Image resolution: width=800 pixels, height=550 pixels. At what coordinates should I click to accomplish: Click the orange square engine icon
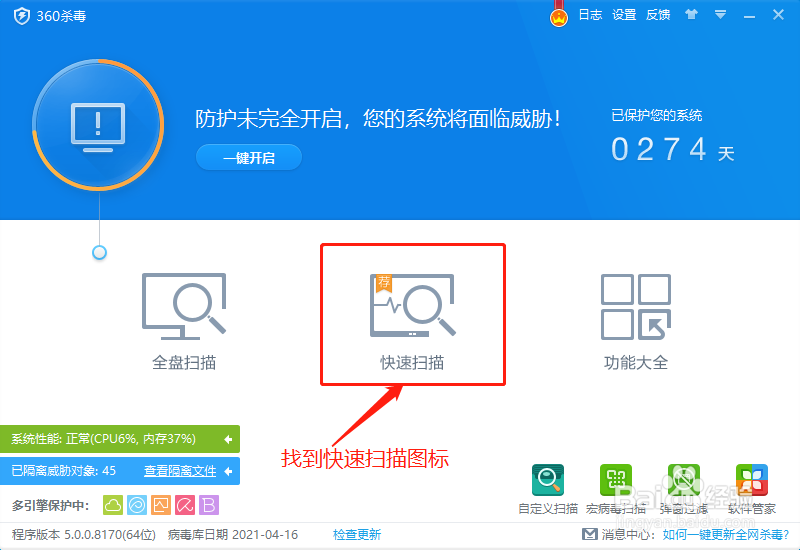(x=161, y=505)
